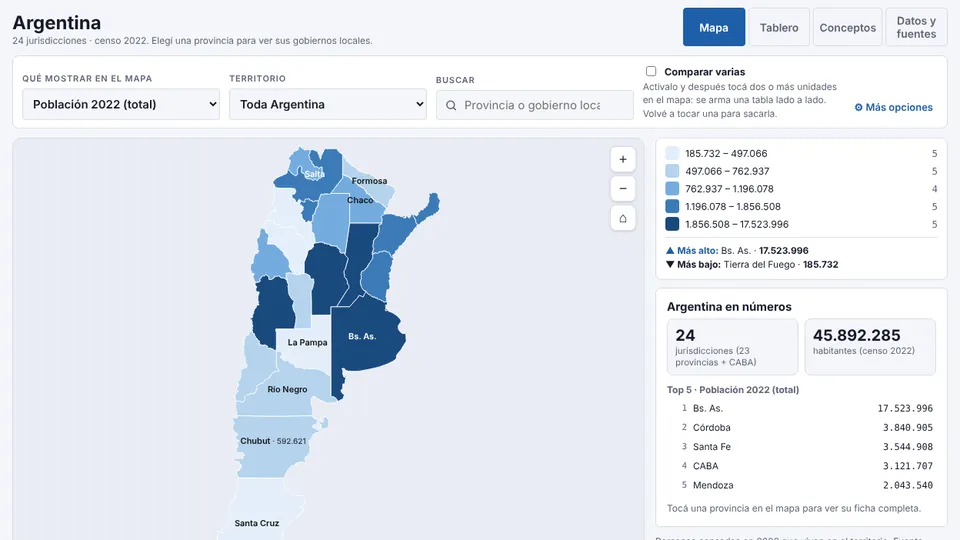Zoom out of the map with minus button
The height and width of the screenshot is (540, 960).
[x=623, y=189]
